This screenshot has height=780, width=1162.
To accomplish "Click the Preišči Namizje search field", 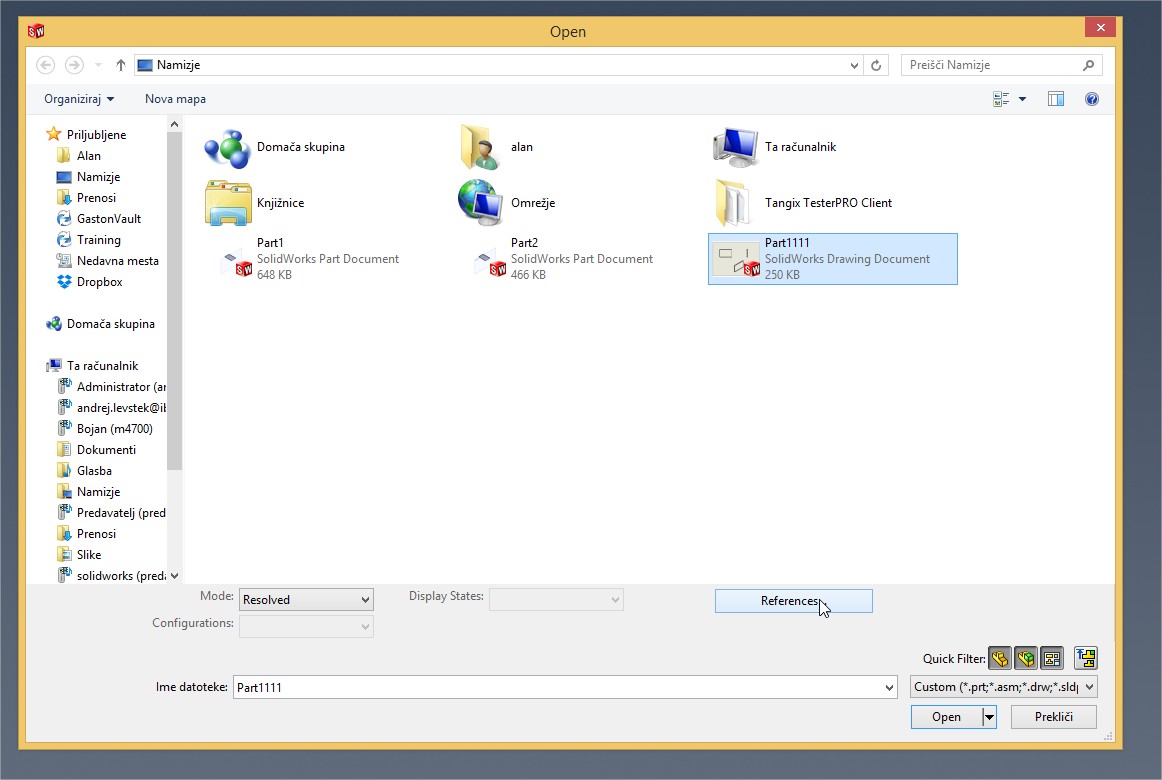I will pos(990,65).
